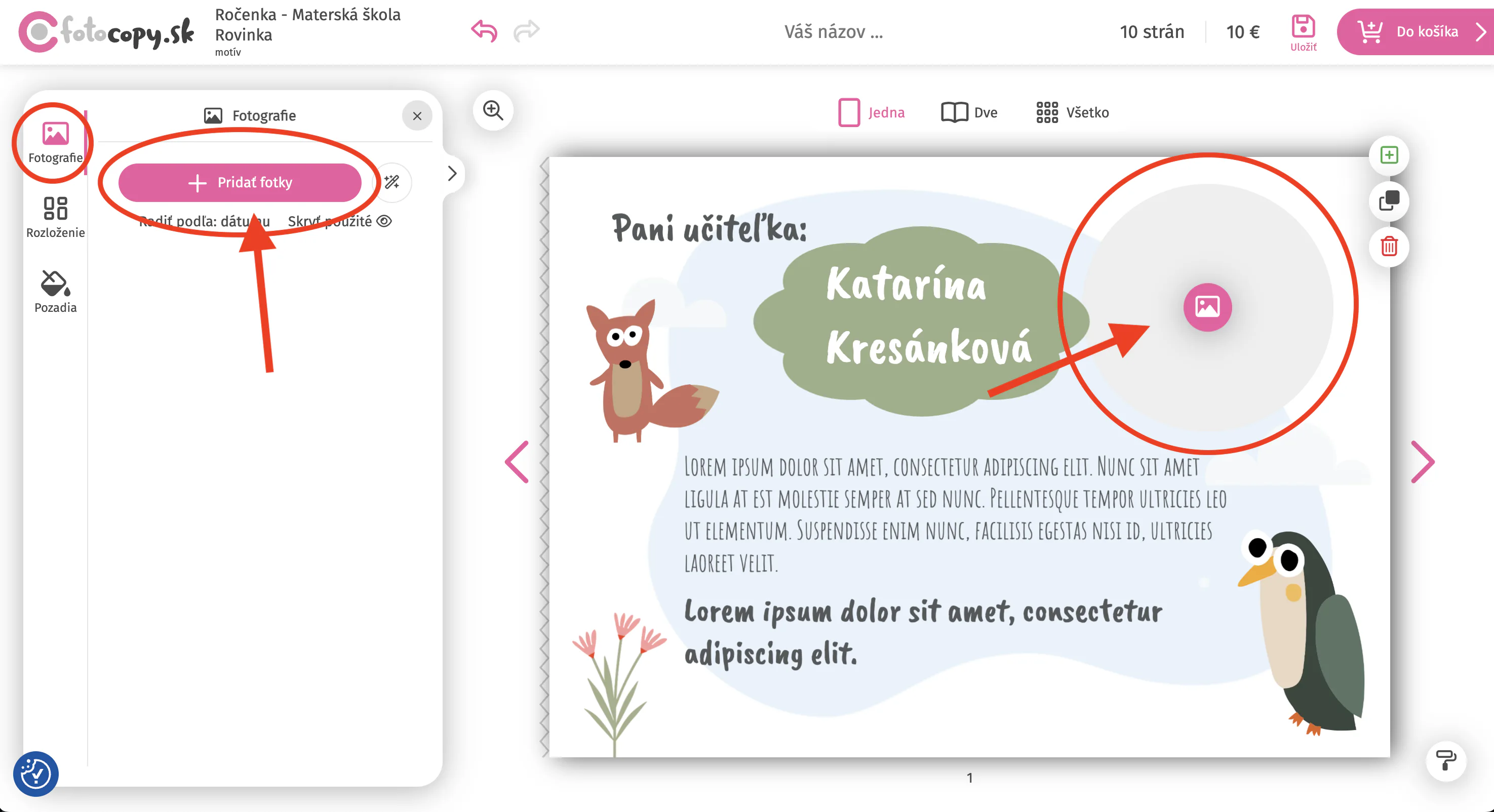Screen dimensions: 1494x812
Task: Click the Váš názov title field
Action: tap(834, 32)
